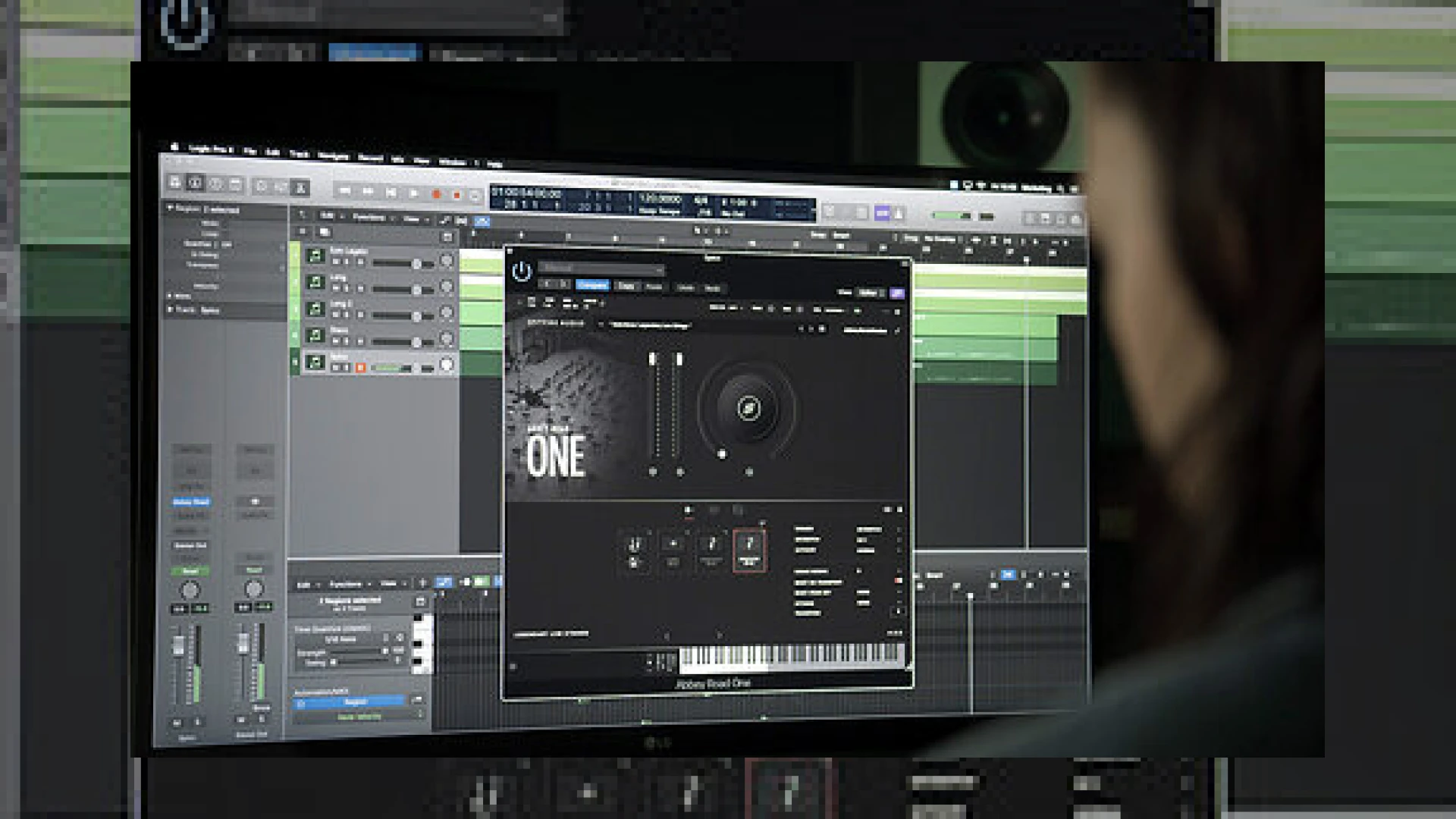The width and height of the screenshot is (1456, 819).
Task: Toggle the Cycle button in the transport
Action: coord(475,196)
